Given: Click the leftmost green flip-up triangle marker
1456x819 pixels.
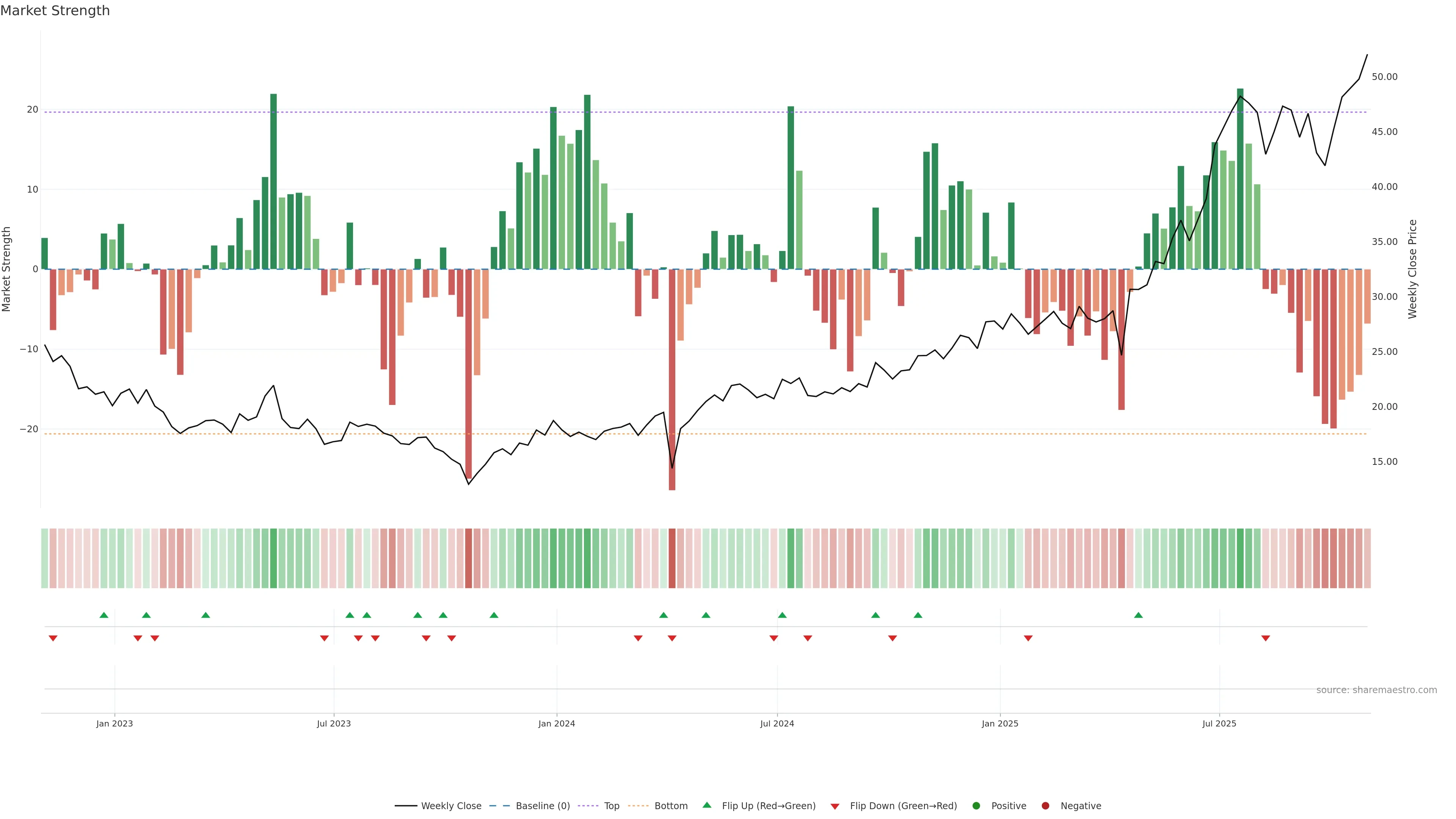Looking at the screenshot, I should [x=104, y=615].
